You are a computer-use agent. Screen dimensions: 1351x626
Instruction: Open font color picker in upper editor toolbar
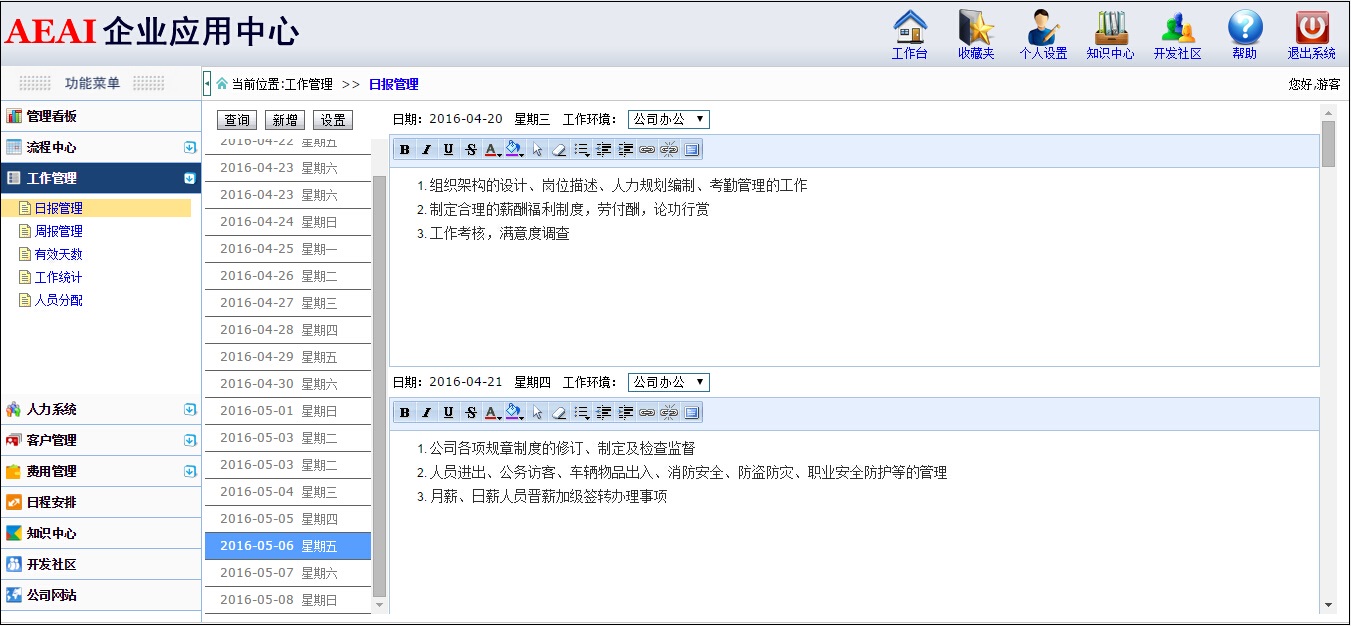[493, 150]
